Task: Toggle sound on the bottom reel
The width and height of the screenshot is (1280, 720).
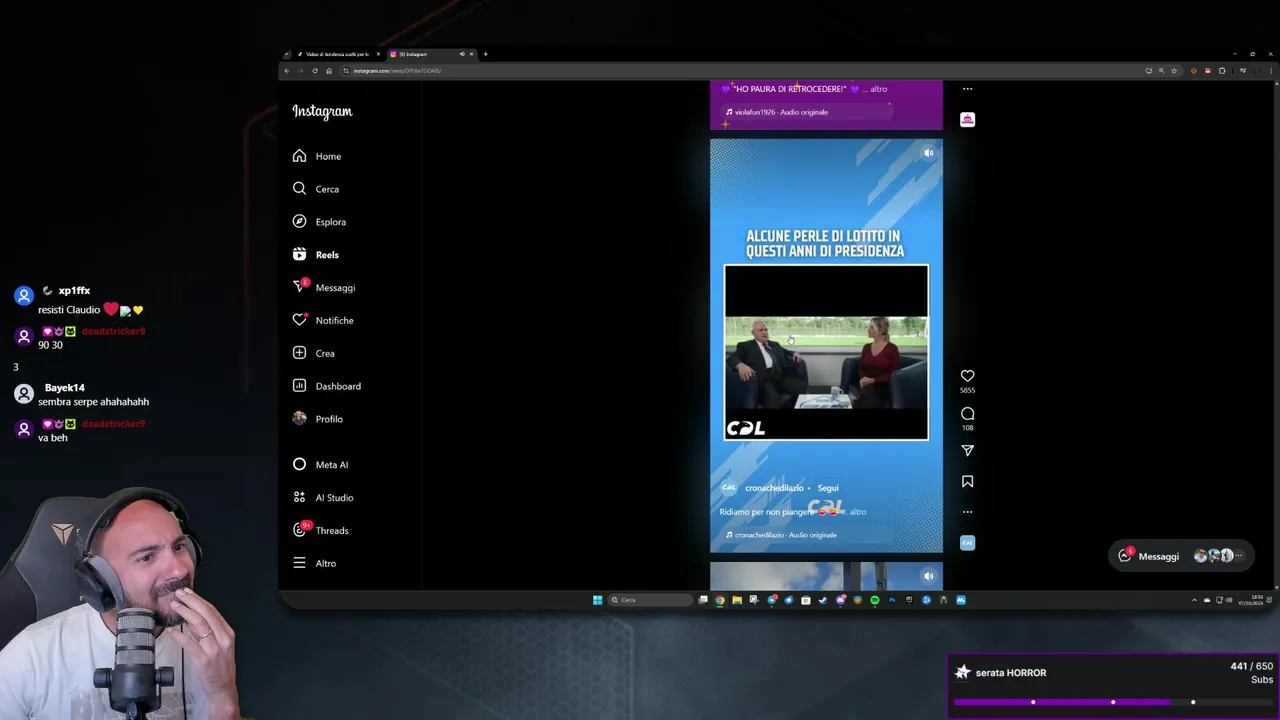Action: (928, 576)
